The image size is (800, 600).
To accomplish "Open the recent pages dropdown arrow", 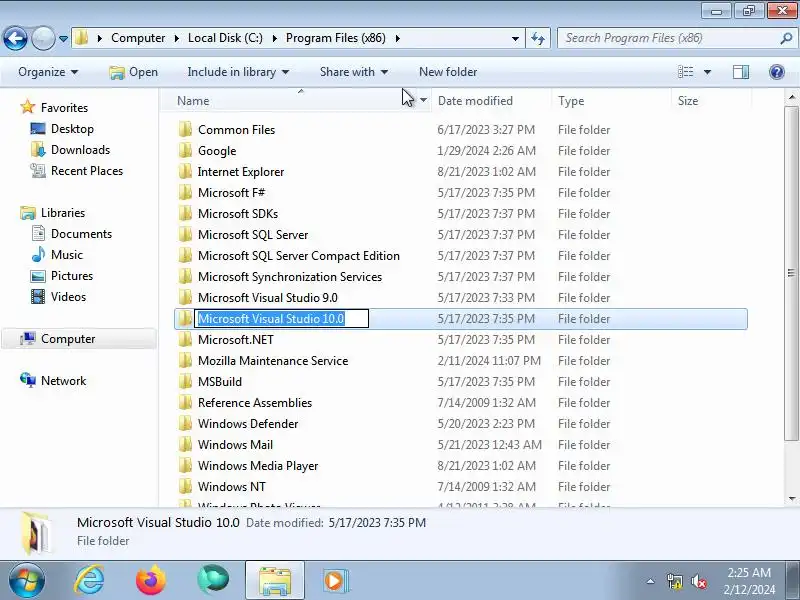I will 63,39.
